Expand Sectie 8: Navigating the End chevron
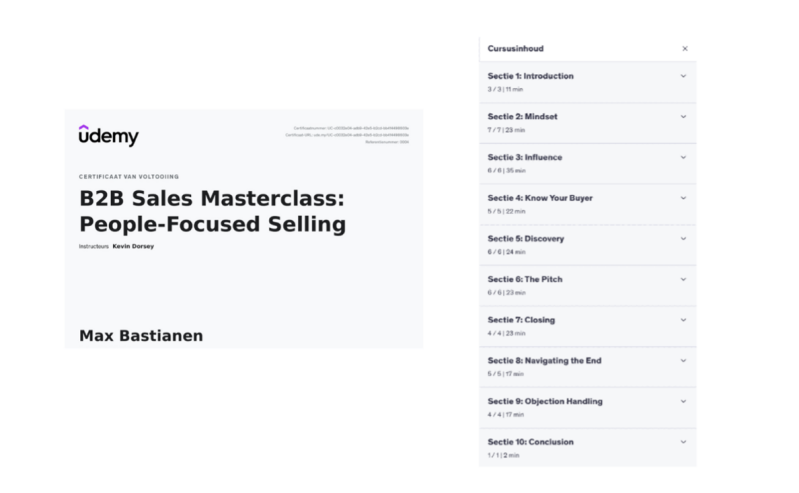The width and height of the screenshot is (799, 493). pos(684,360)
